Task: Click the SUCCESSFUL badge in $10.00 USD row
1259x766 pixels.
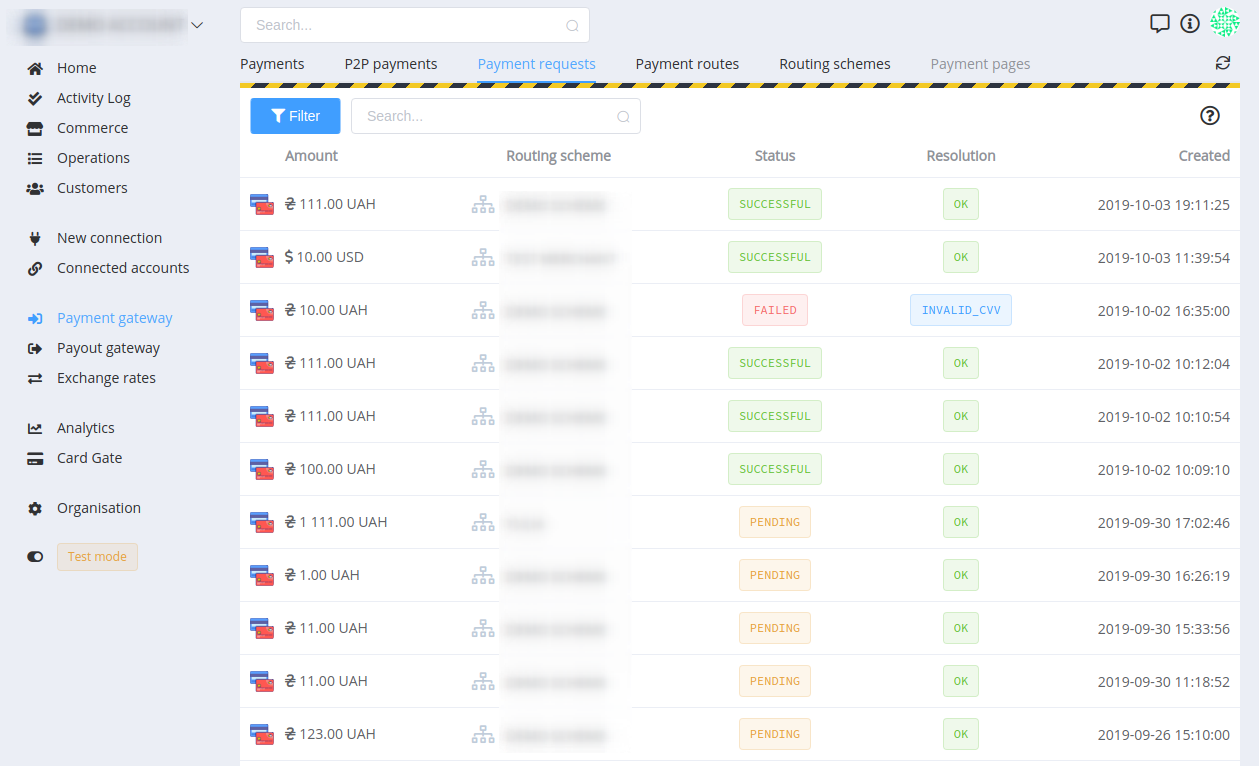Action: coord(775,257)
